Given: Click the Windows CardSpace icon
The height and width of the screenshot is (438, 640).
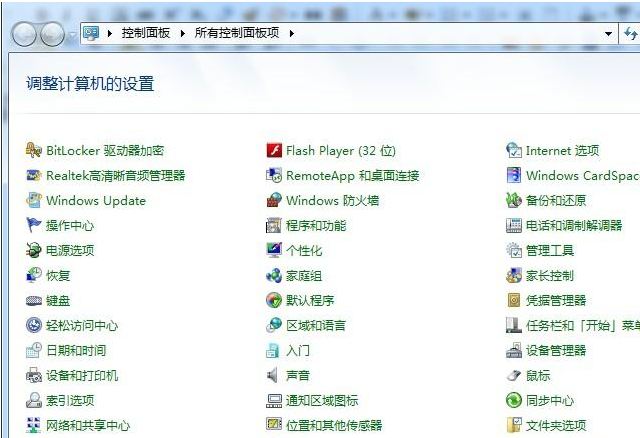Looking at the screenshot, I should (x=514, y=176).
